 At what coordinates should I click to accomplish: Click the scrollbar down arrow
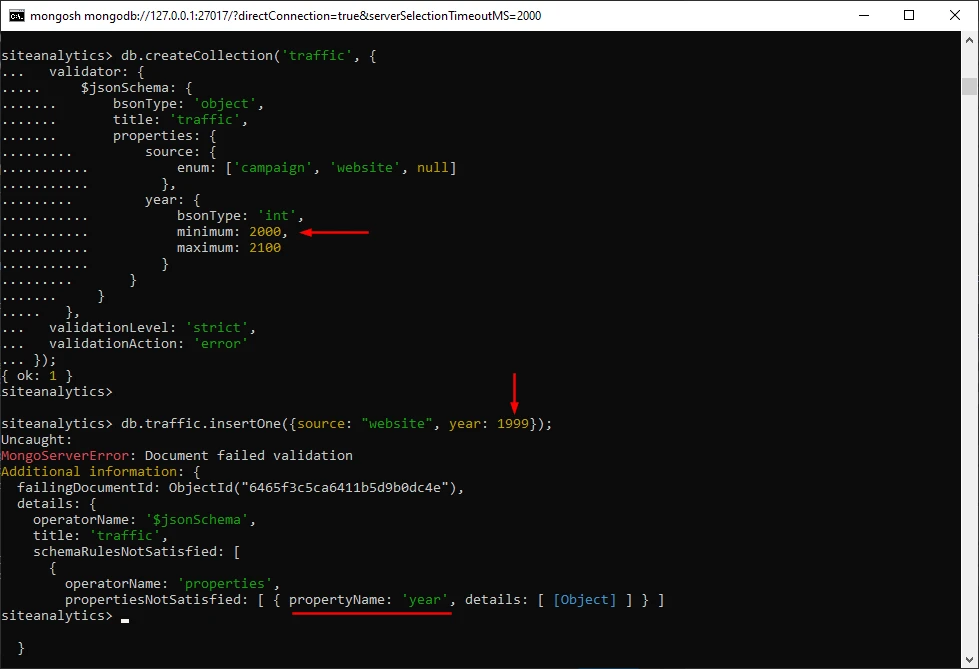coord(969,660)
